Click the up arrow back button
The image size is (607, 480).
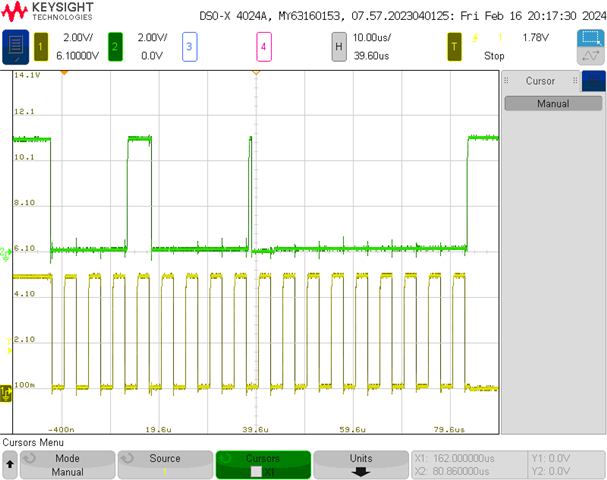coord(10,464)
